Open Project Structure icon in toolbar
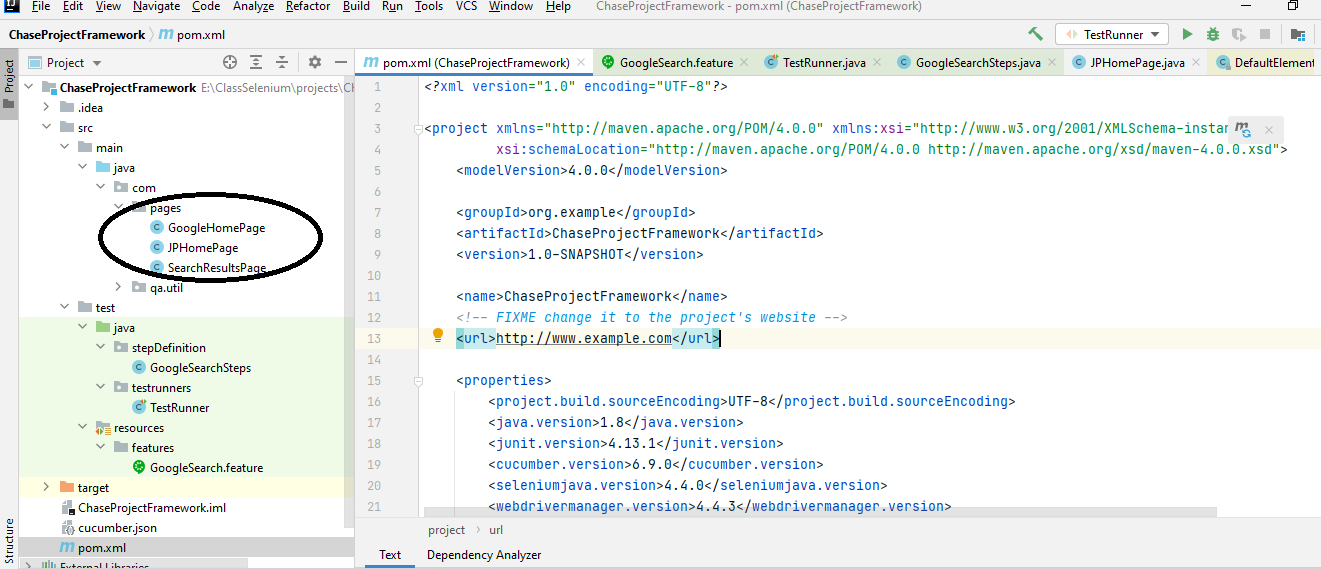This screenshot has width=1321, height=569. point(1298,34)
